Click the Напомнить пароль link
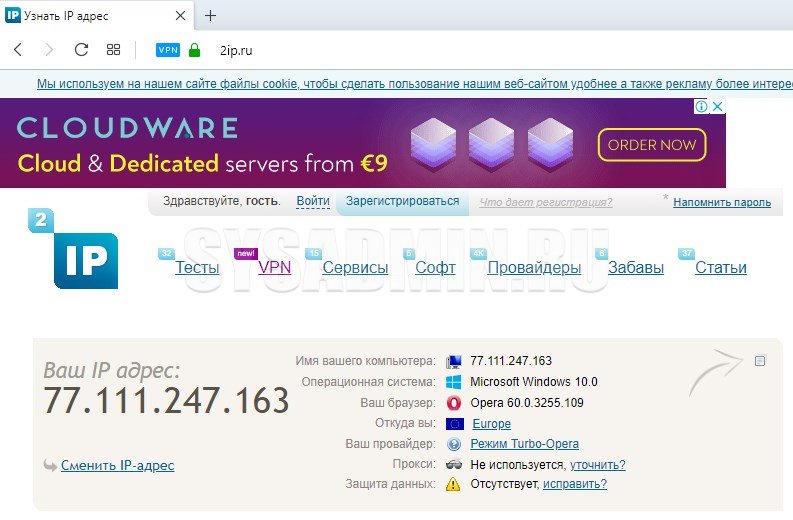Screen dimensions: 793x520 click(x=721, y=202)
